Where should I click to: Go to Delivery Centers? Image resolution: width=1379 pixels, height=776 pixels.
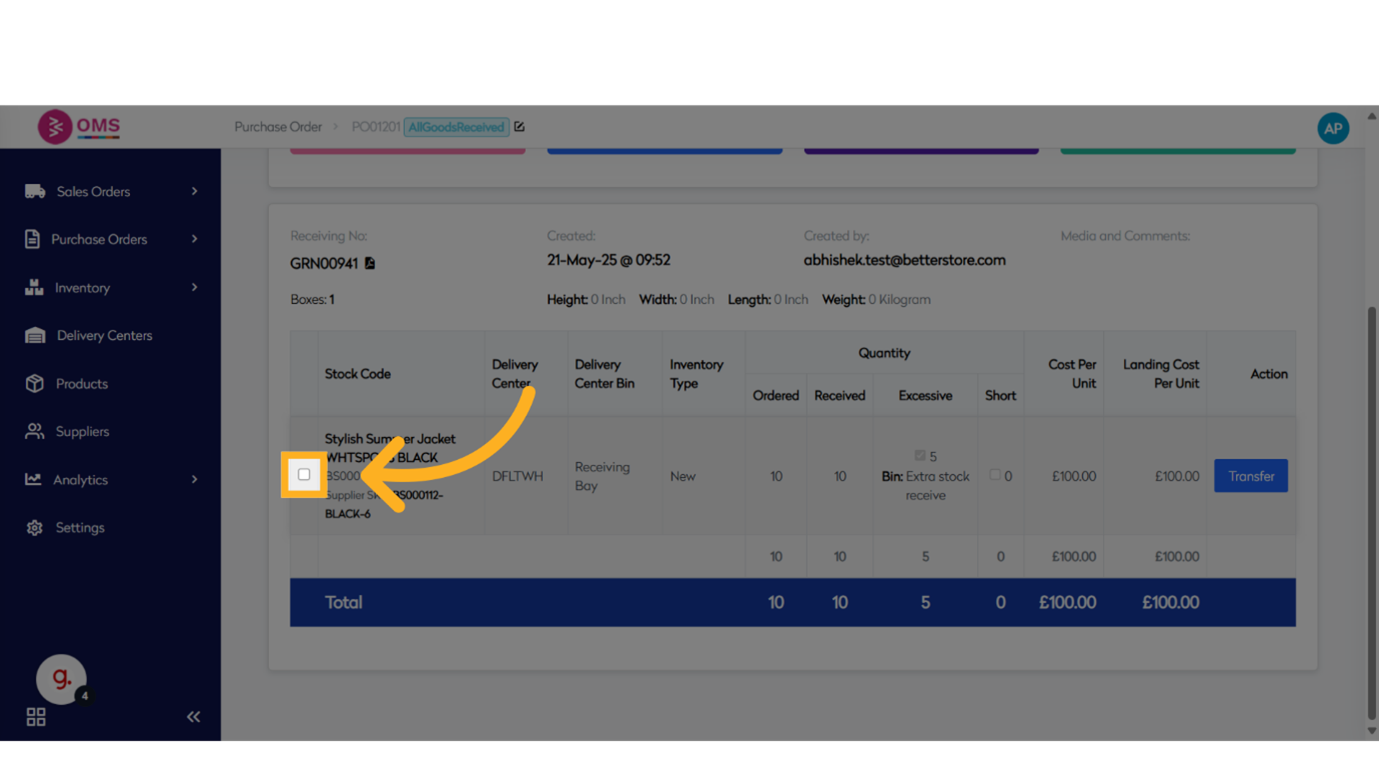pyautogui.click(x=104, y=336)
